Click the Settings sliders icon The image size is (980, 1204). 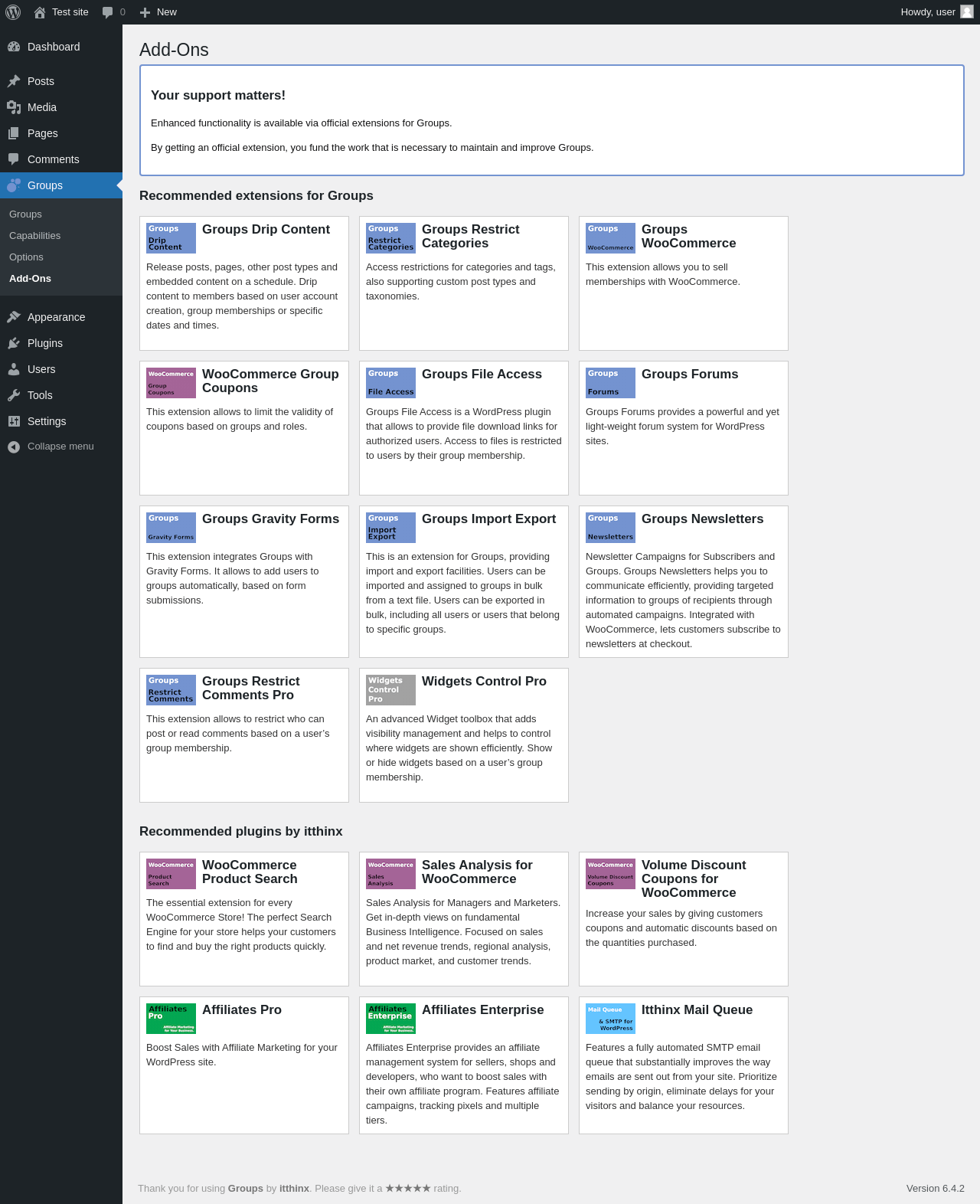point(14,421)
